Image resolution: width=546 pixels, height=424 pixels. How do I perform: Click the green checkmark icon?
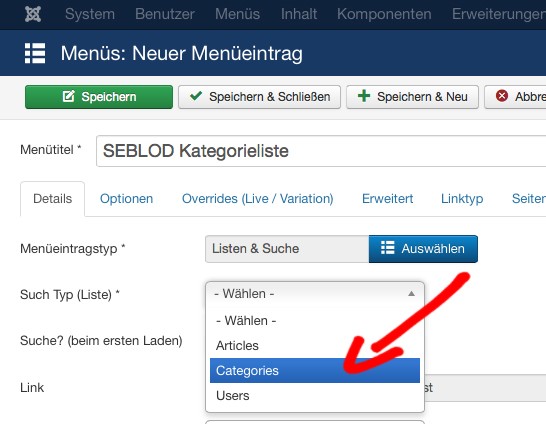(x=196, y=96)
